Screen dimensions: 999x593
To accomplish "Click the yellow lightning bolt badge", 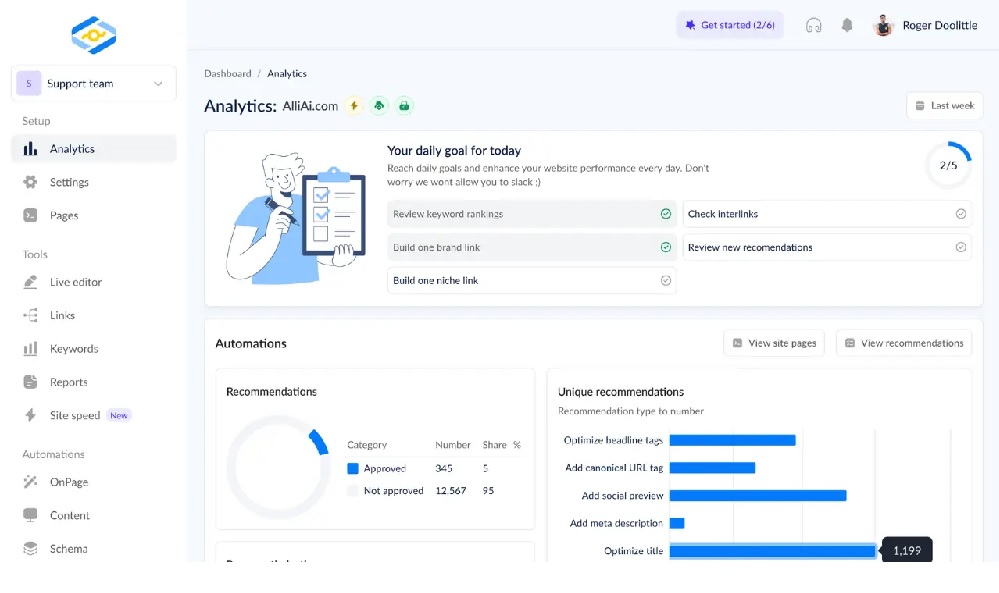I will point(354,106).
